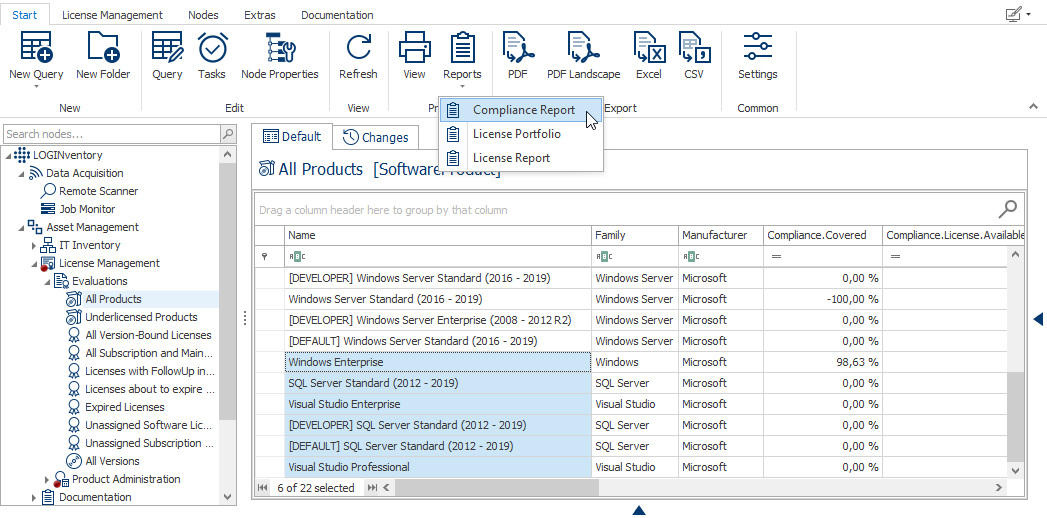Click the tree panel vertical scrollbar thumb

coord(228,292)
